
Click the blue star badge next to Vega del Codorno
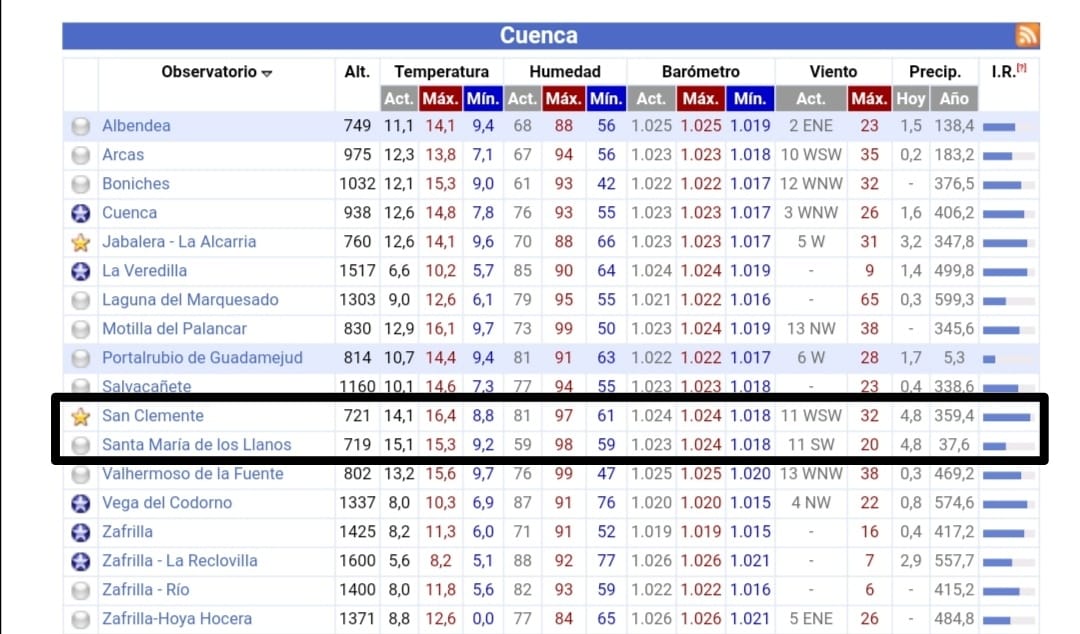click(81, 503)
